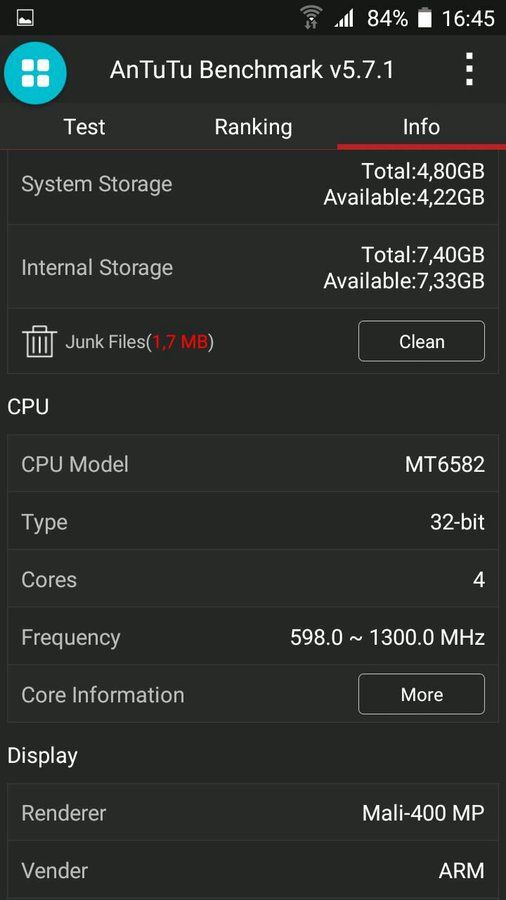Select the Renderer Mali-400 MP row
The image size is (506, 900).
pos(253,813)
